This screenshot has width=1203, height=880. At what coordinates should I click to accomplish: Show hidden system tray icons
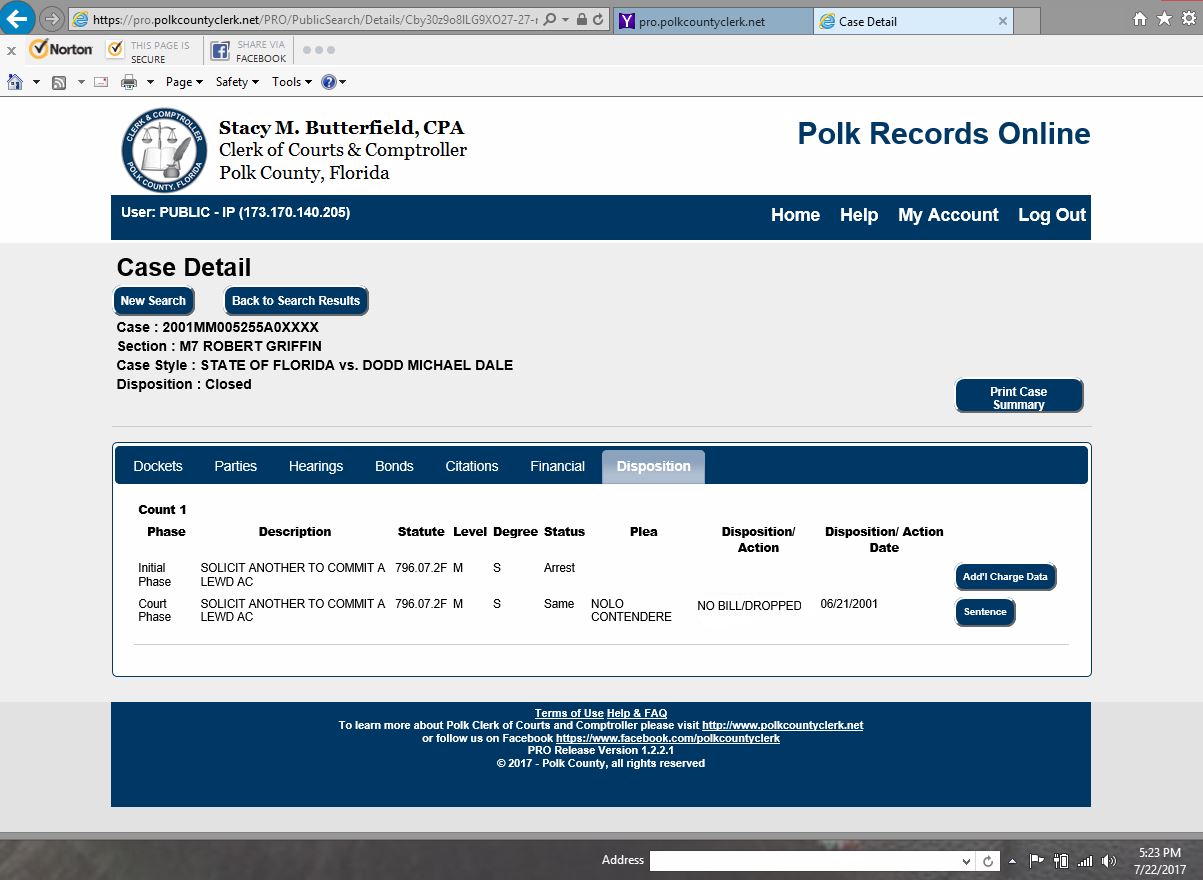click(1013, 861)
